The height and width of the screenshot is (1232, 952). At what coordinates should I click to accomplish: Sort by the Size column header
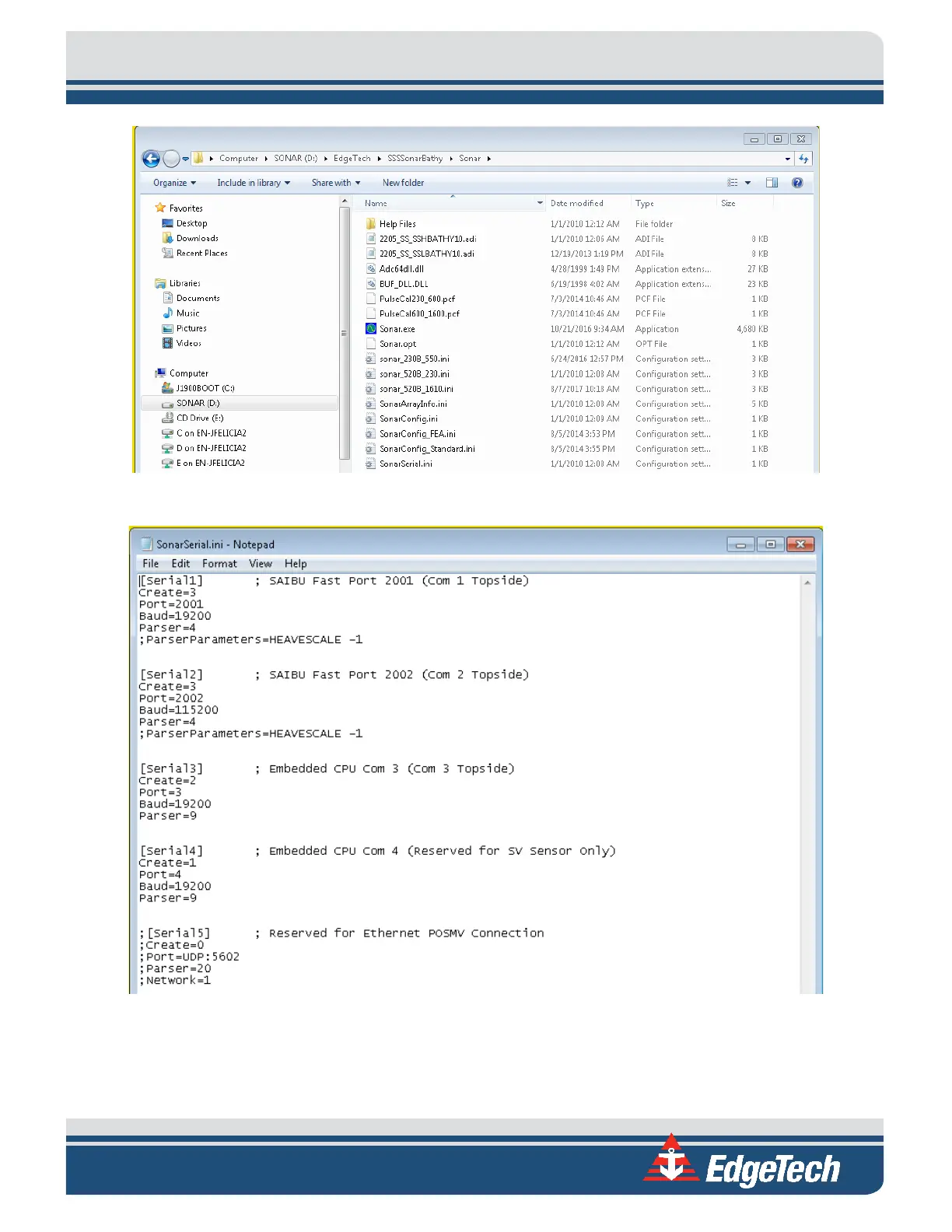click(728, 203)
